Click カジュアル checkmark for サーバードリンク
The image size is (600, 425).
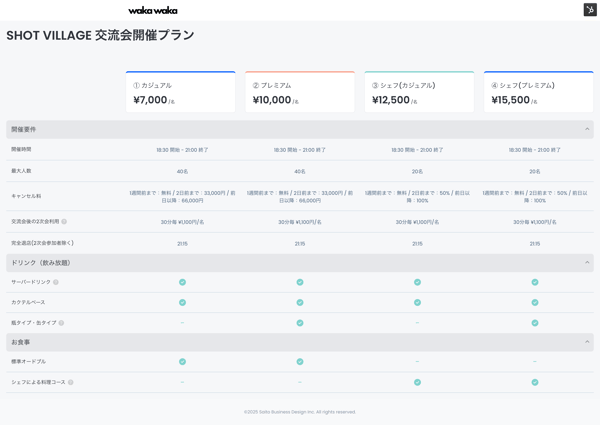182,282
